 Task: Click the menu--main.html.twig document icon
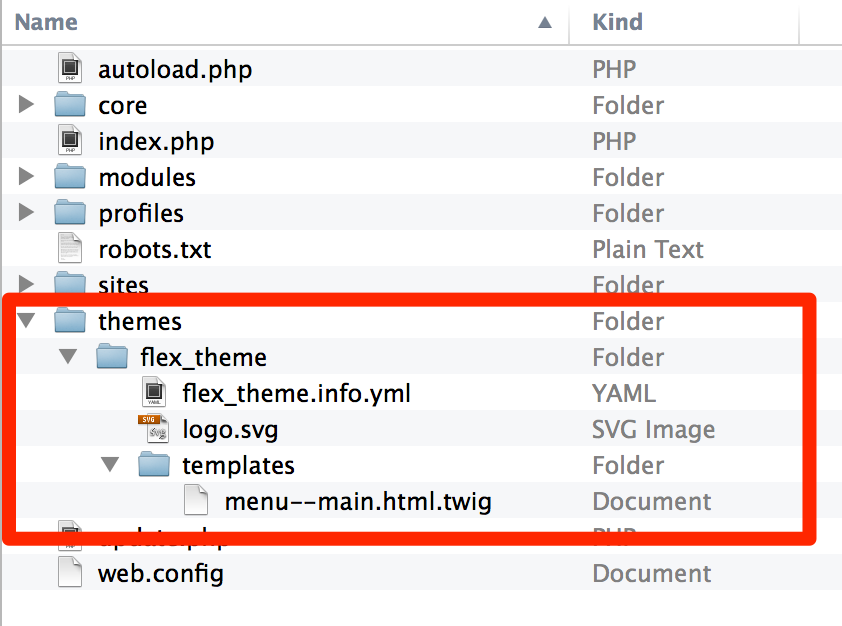pos(196,500)
